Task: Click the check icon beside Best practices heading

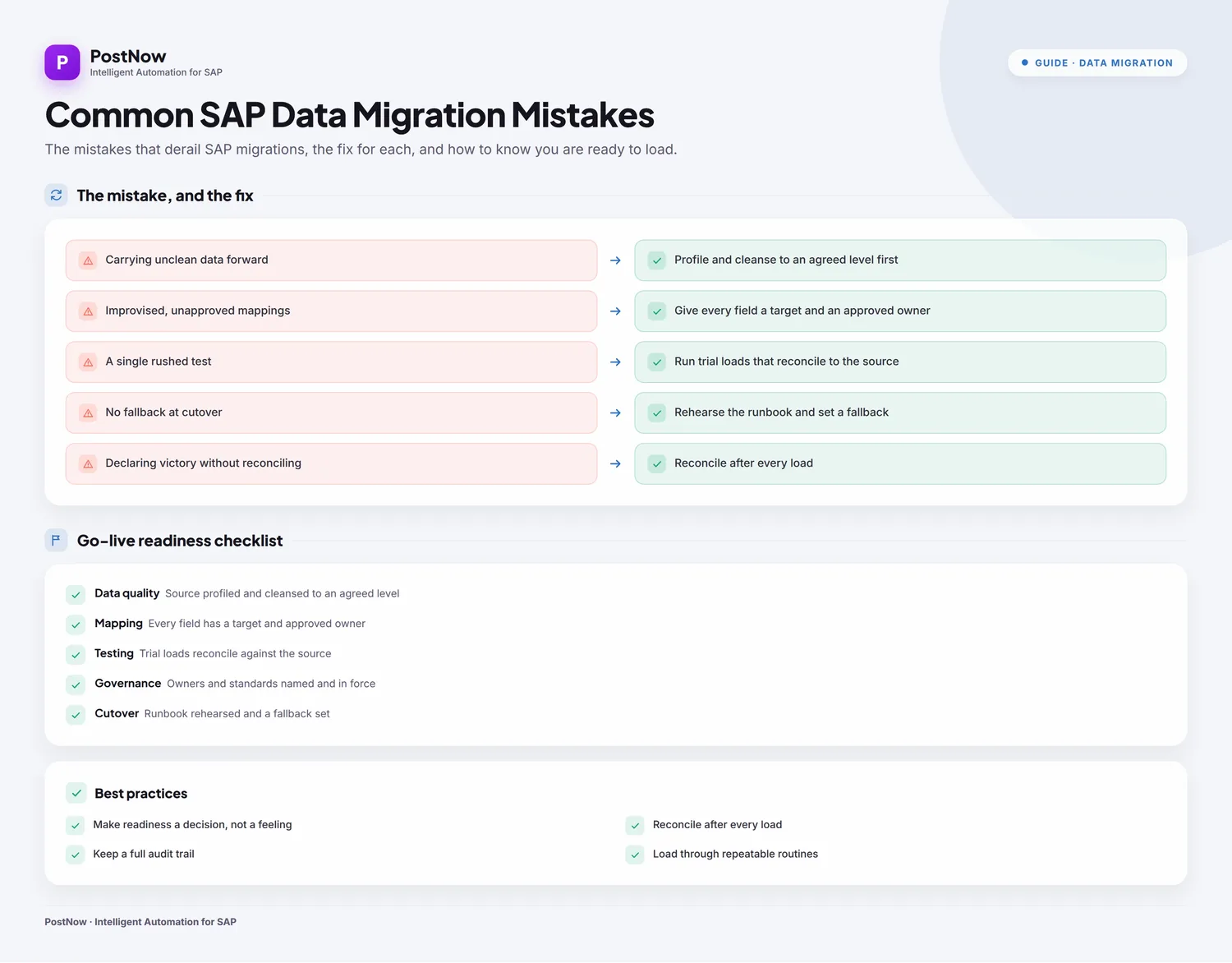Action: click(76, 793)
